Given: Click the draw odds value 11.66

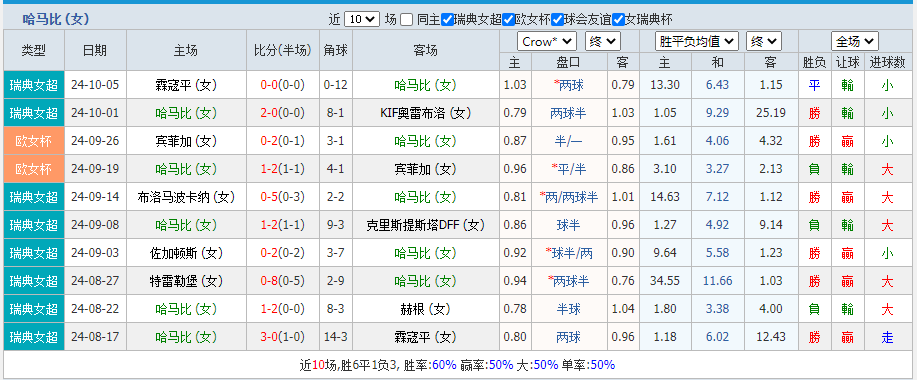Looking at the screenshot, I should tap(718, 281).
